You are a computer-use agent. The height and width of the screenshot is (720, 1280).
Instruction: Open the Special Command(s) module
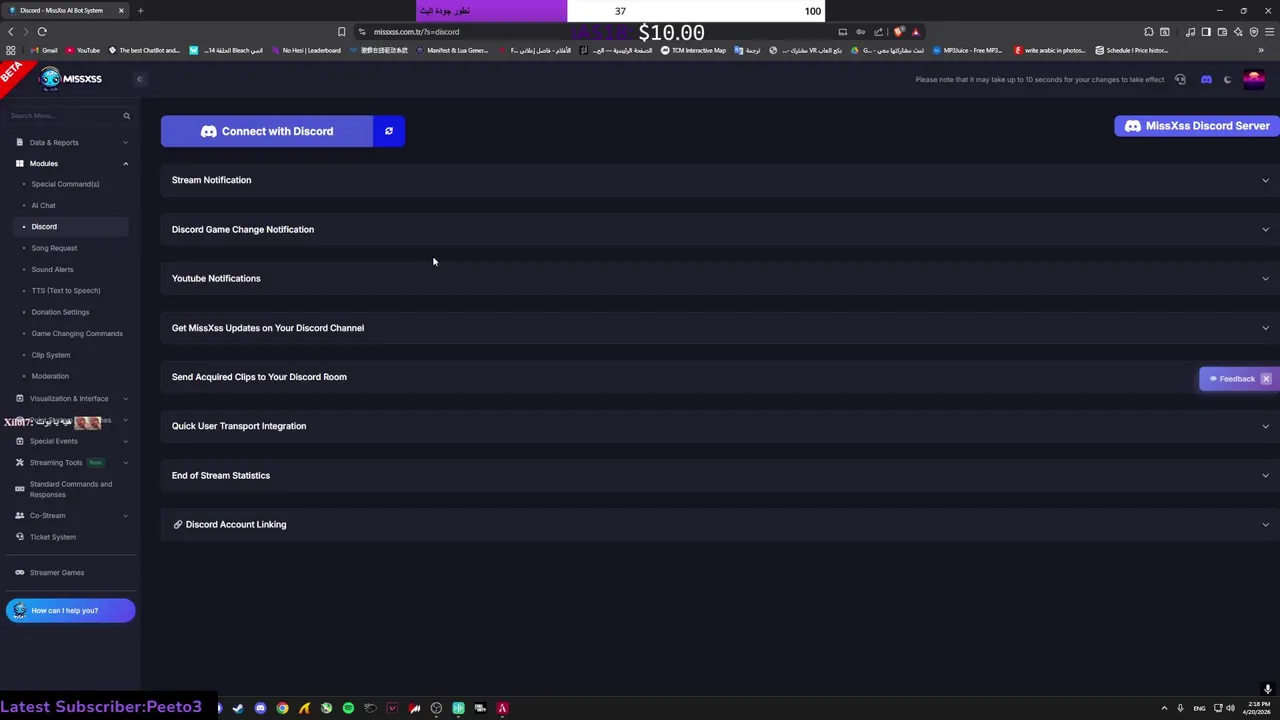pyautogui.click(x=65, y=184)
